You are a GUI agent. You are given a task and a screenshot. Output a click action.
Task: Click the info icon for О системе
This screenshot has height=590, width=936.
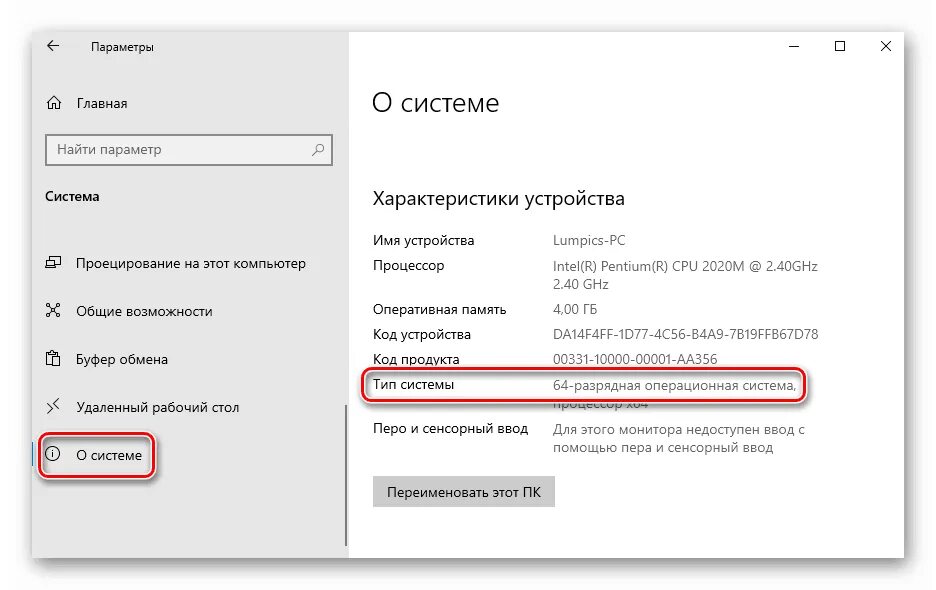53,454
